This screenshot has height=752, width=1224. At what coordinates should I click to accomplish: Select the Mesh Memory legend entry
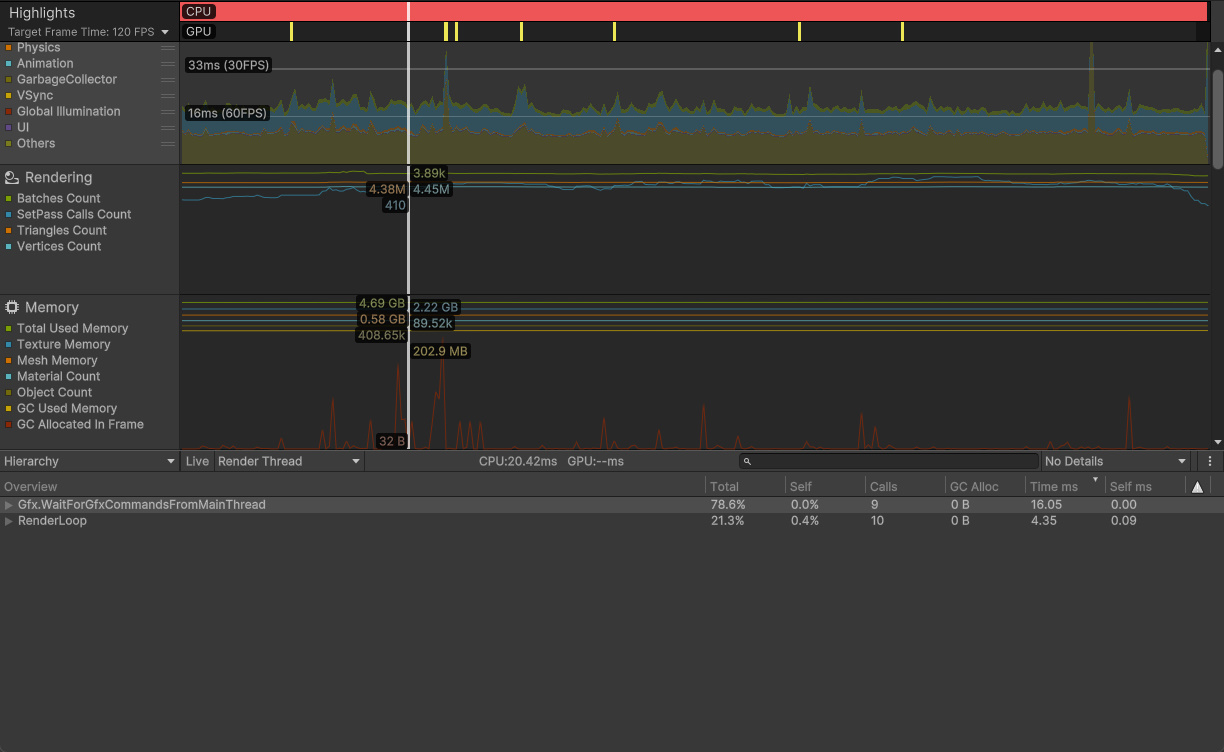(x=57, y=360)
